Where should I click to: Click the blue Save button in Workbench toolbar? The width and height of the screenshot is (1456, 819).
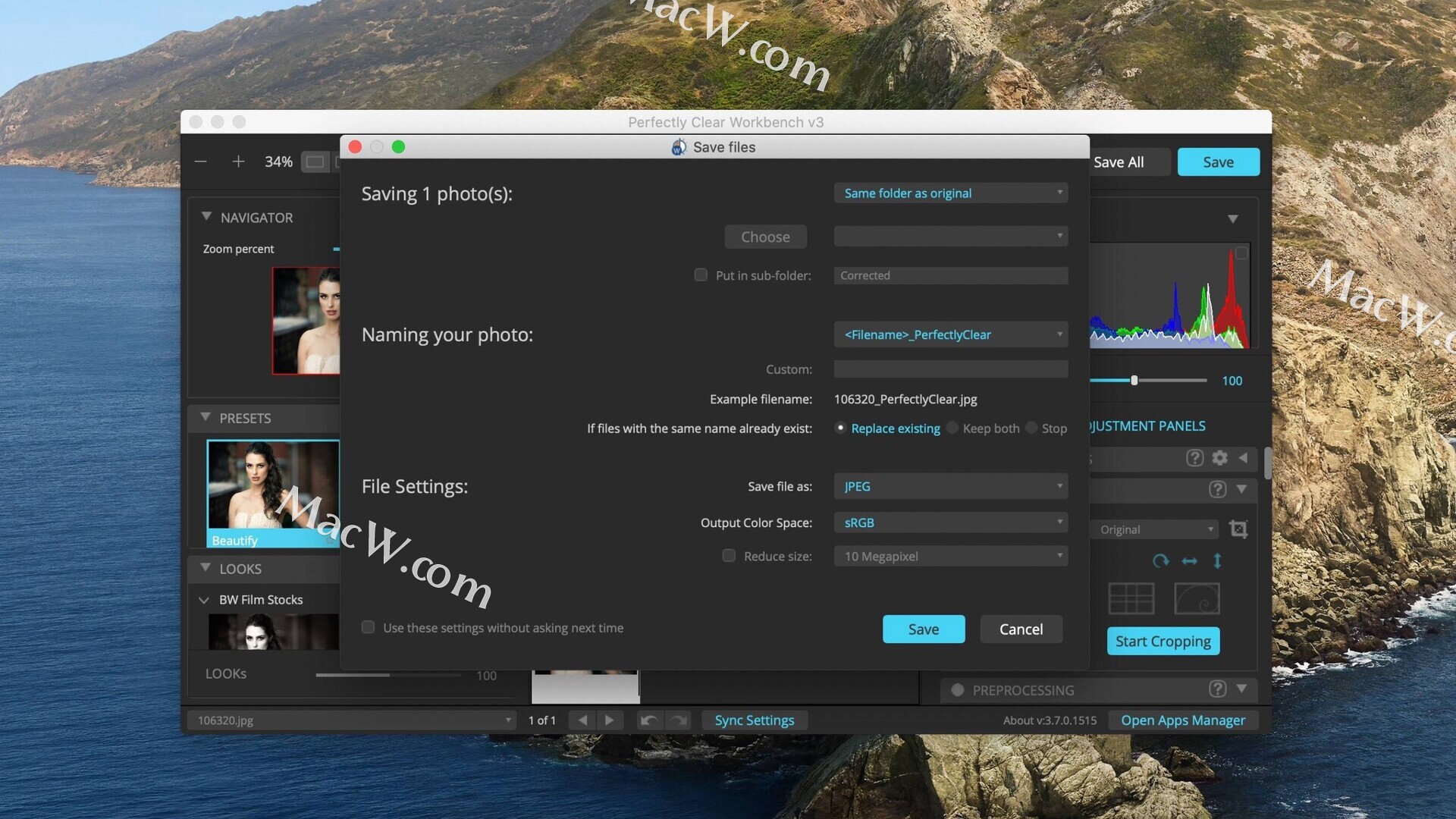pyautogui.click(x=1218, y=162)
